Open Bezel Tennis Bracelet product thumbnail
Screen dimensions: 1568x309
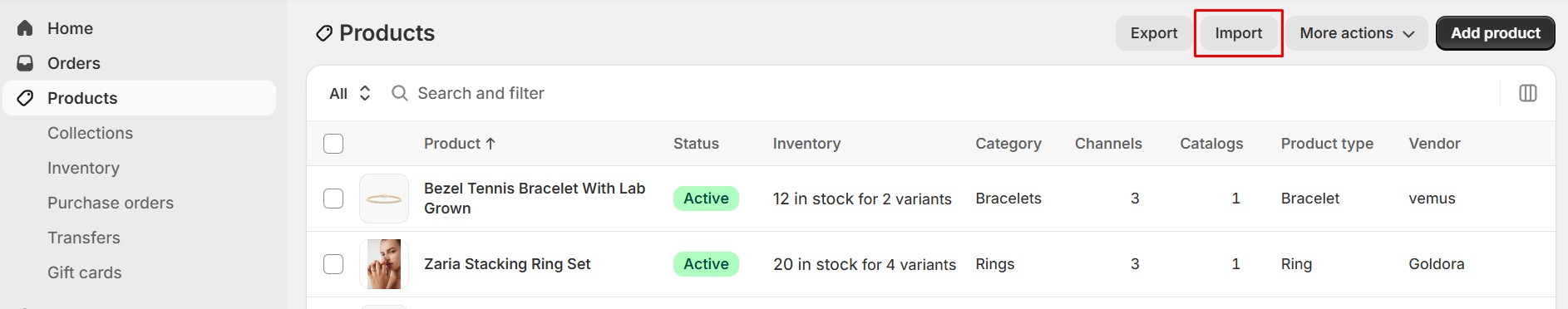point(384,199)
